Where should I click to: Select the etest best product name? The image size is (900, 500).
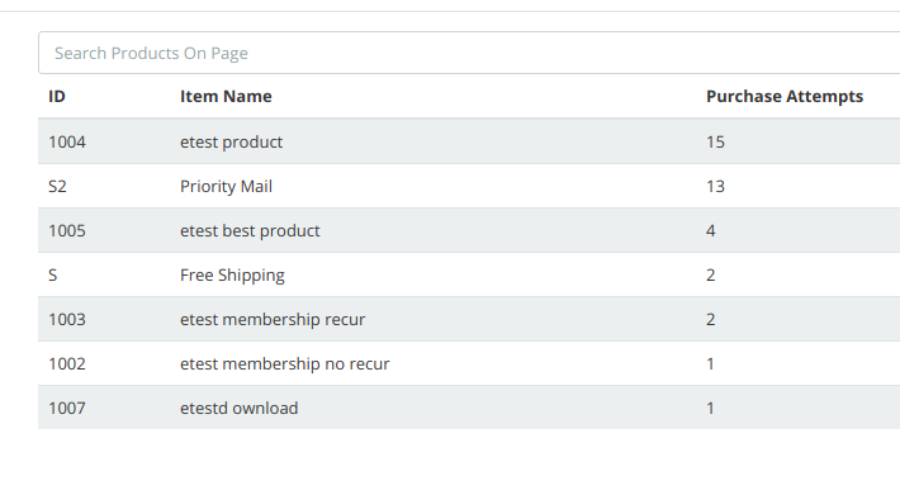pyautogui.click(x=250, y=231)
